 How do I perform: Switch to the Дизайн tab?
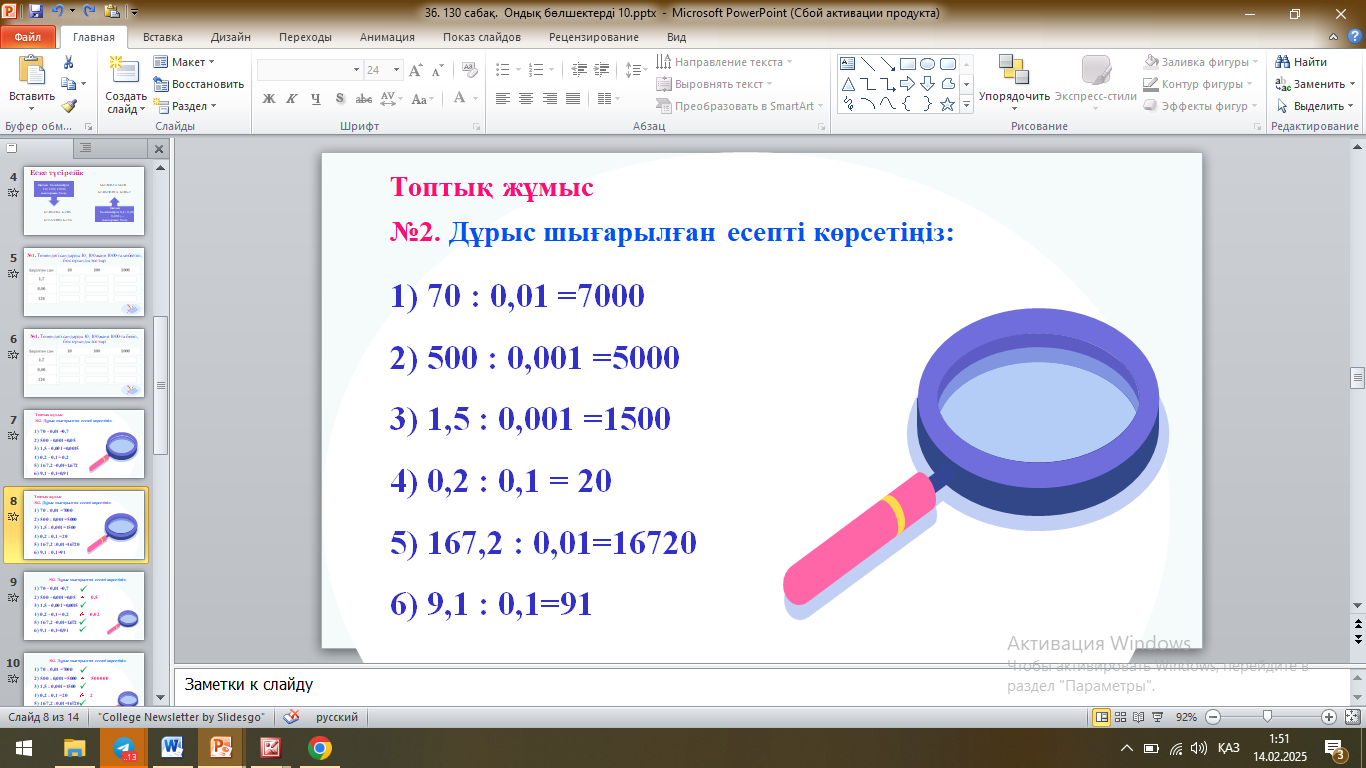pos(231,37)
